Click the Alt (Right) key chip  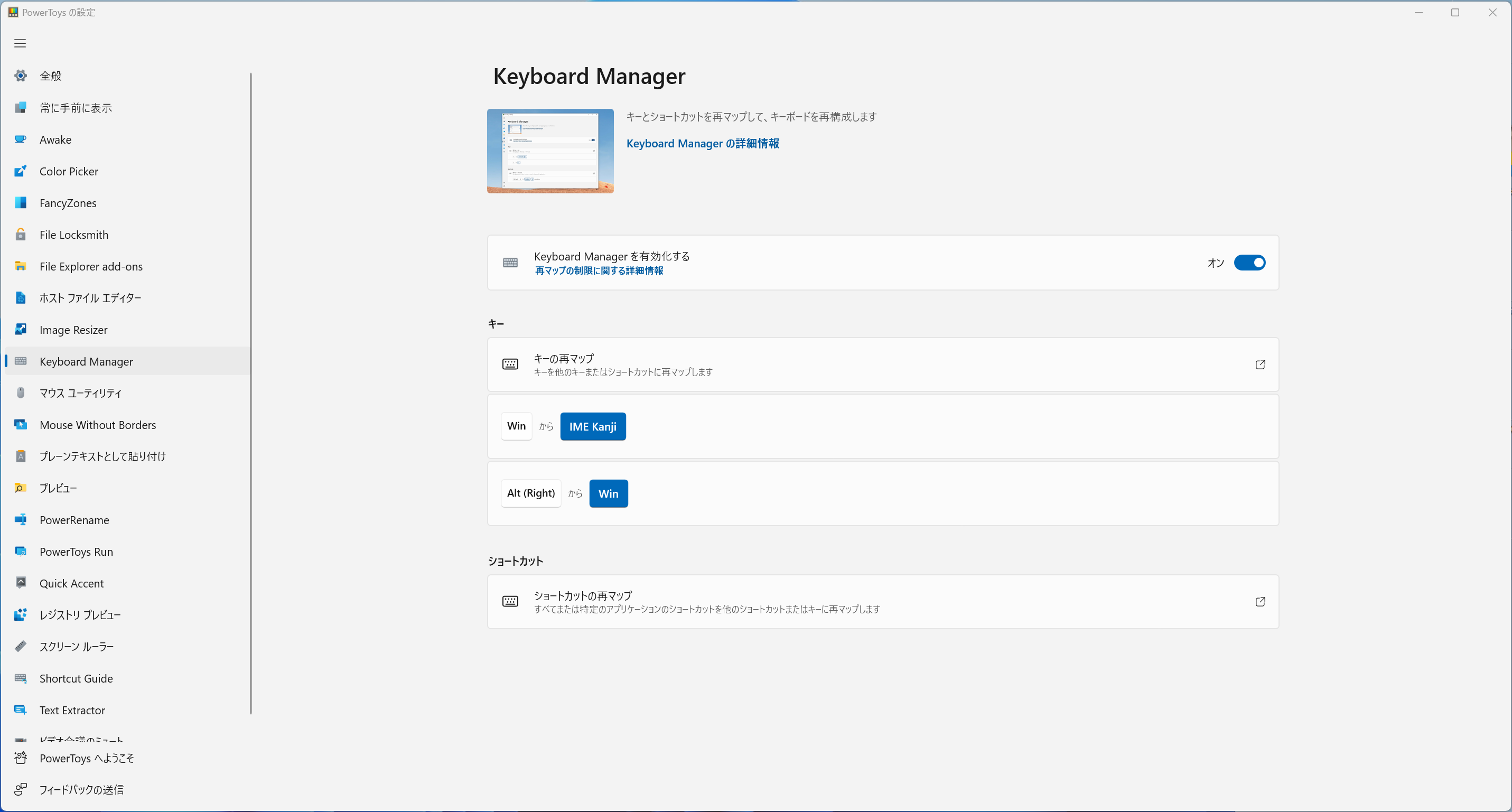(x=530, y=493)
